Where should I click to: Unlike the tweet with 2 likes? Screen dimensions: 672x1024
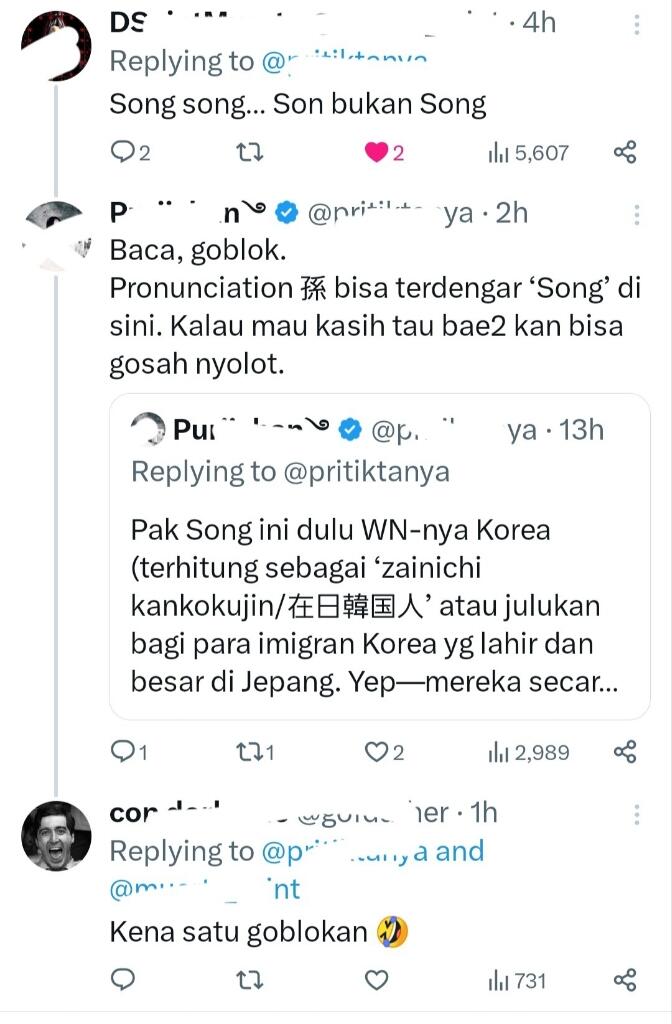(373, 150)
